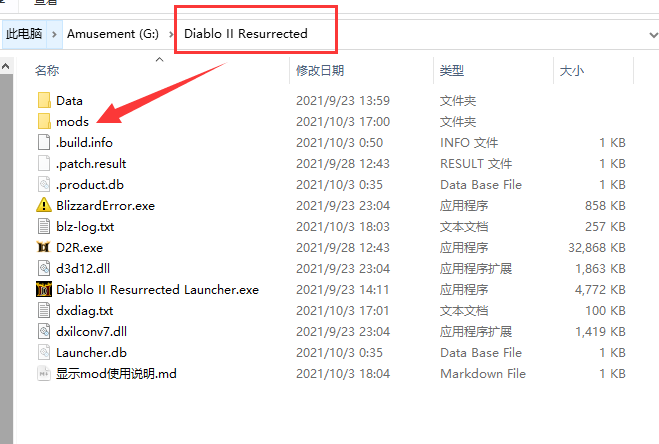This screenshot has height=444, width=659.
Task: Click the 2021/9/23 13:59 date of Data
Action: click(x=343, y=101)
